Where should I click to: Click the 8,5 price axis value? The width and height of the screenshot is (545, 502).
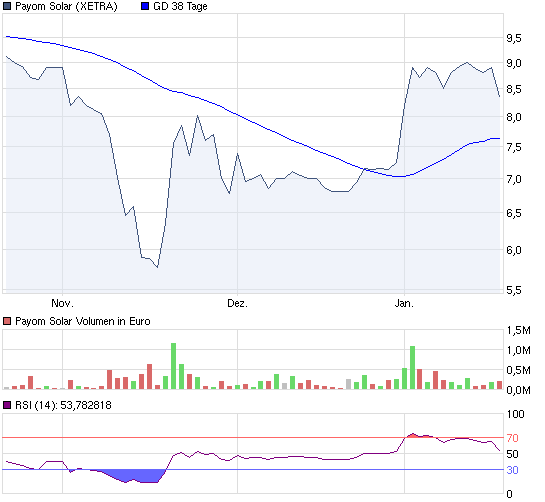pyautogui.click(x=514, y=89)
